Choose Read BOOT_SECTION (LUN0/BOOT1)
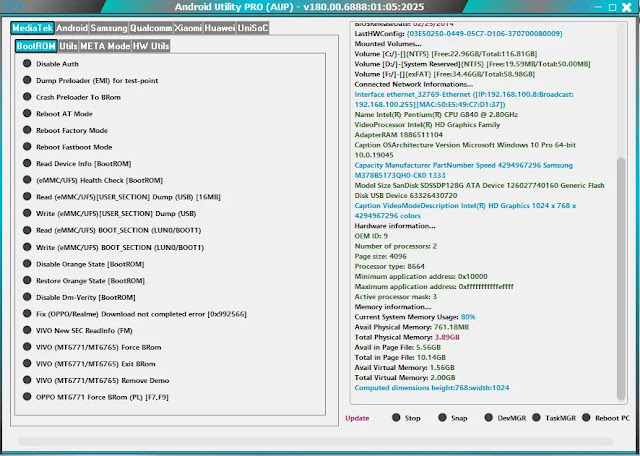This screenshot has width=640, height=456. tap(112, 230)
